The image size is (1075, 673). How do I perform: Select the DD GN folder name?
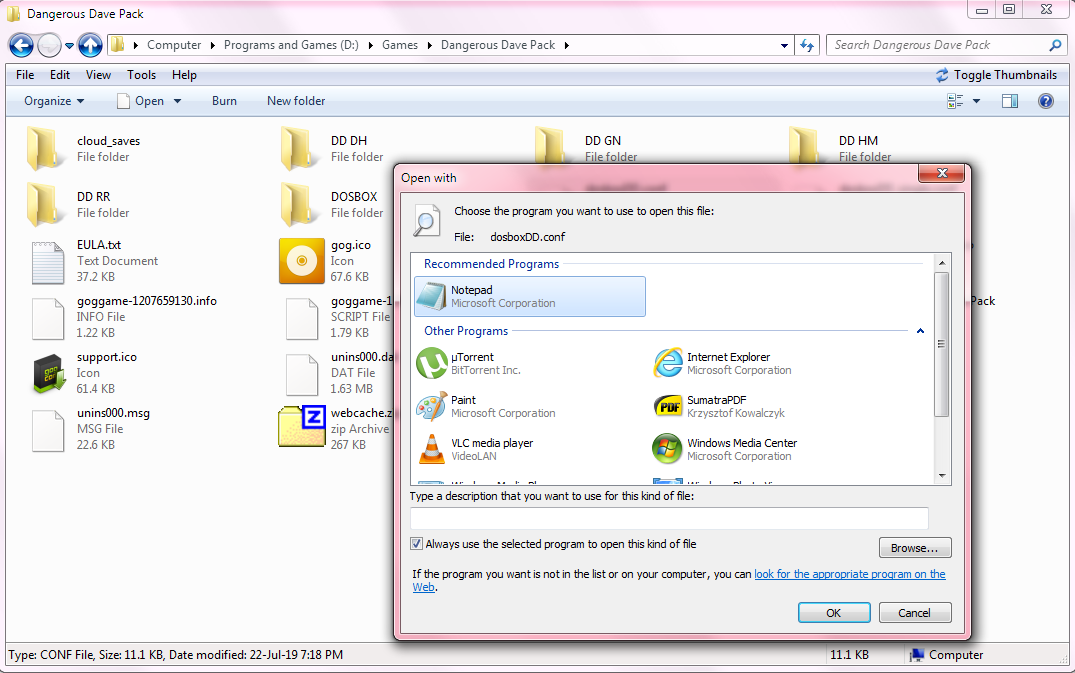click(603, 140)
